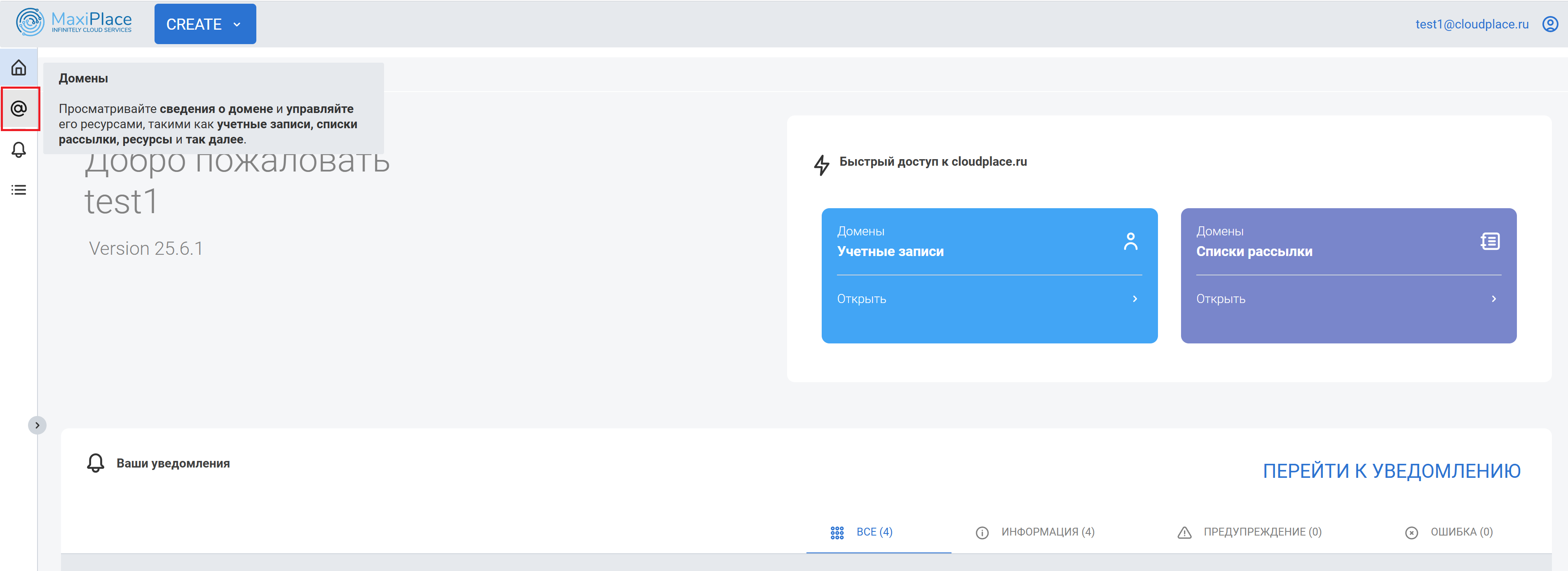This screenshot has height=571, width=1568.
Task: Click the user profile avatar icon
Action: click(1550, 24)
